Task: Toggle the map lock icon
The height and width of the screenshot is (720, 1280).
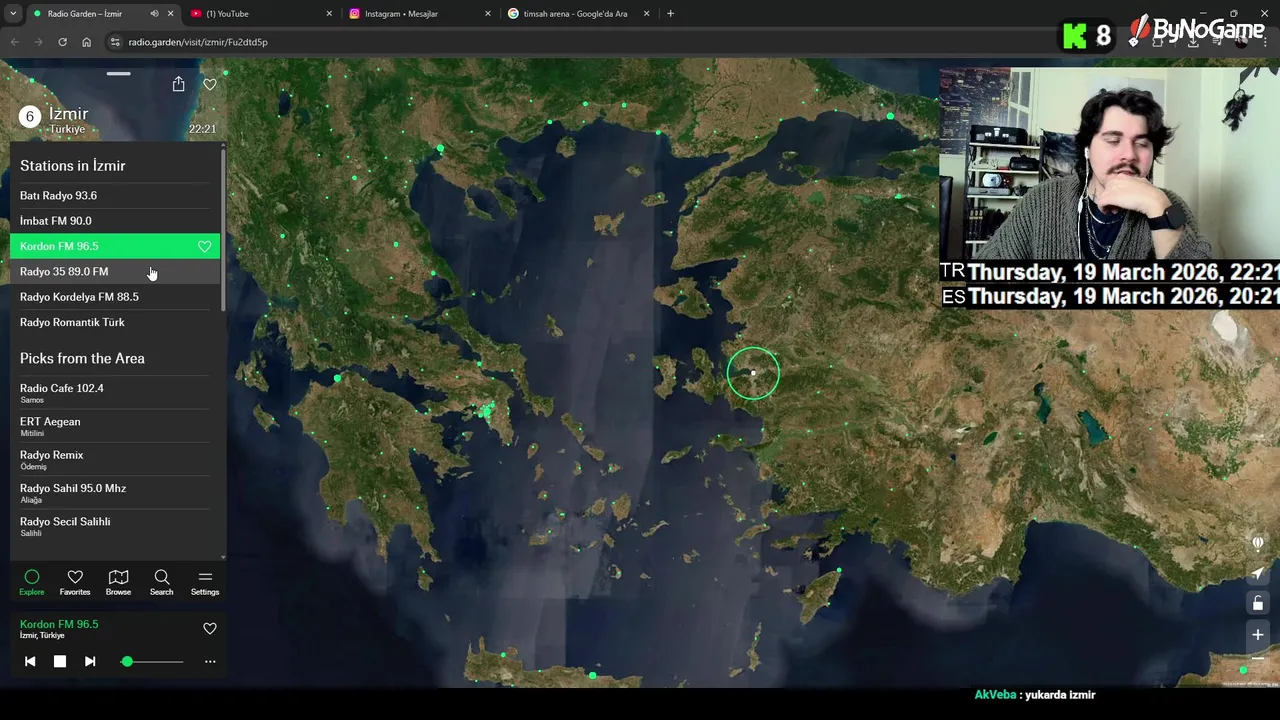Action: (1258, 603)
